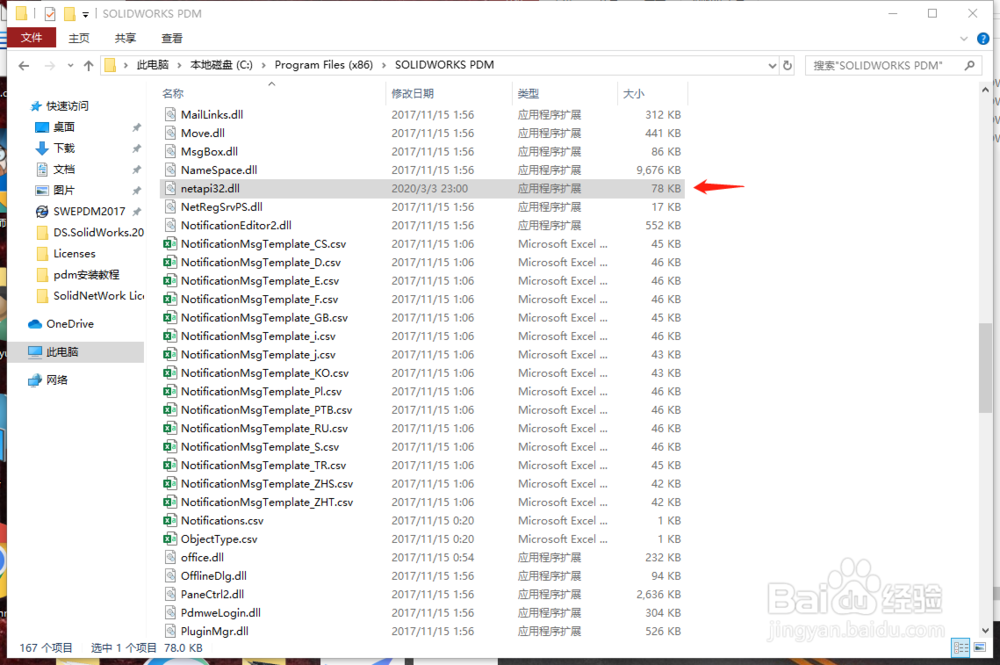
Task: Select 快速访问 in navigation pane
Action: coord(67,106)
